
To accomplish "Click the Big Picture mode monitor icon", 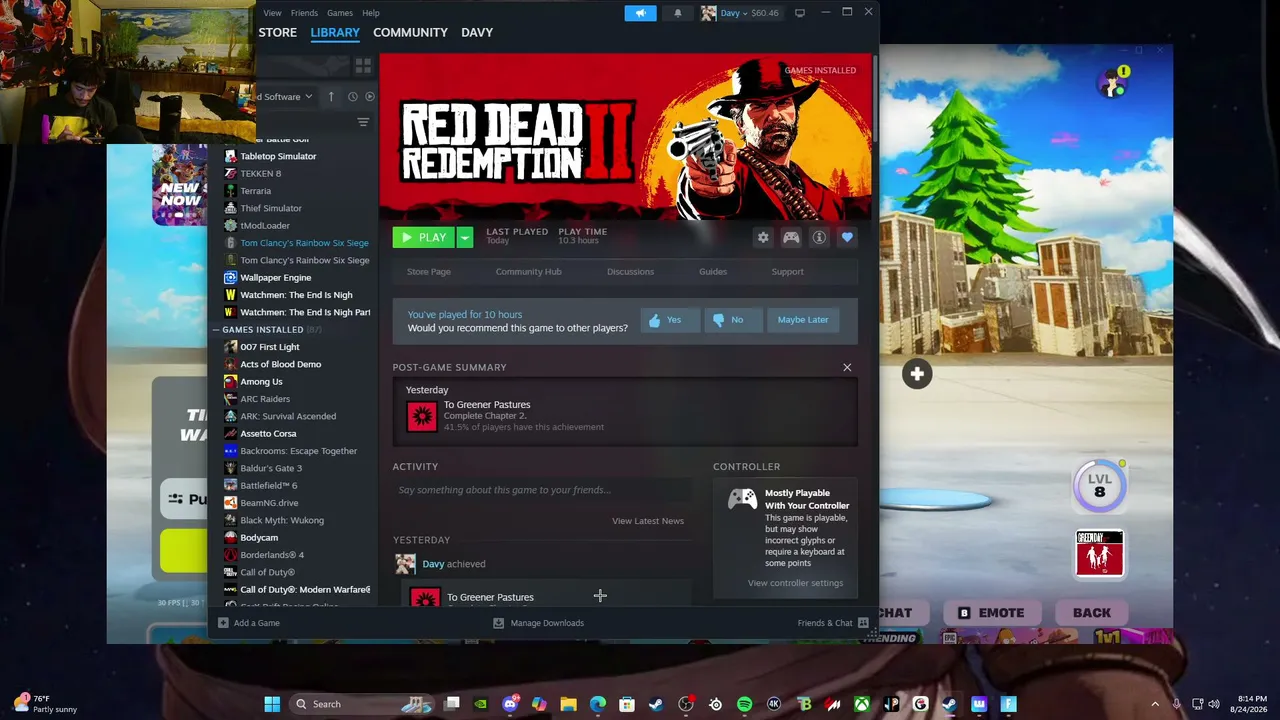I will coord(800,13).
